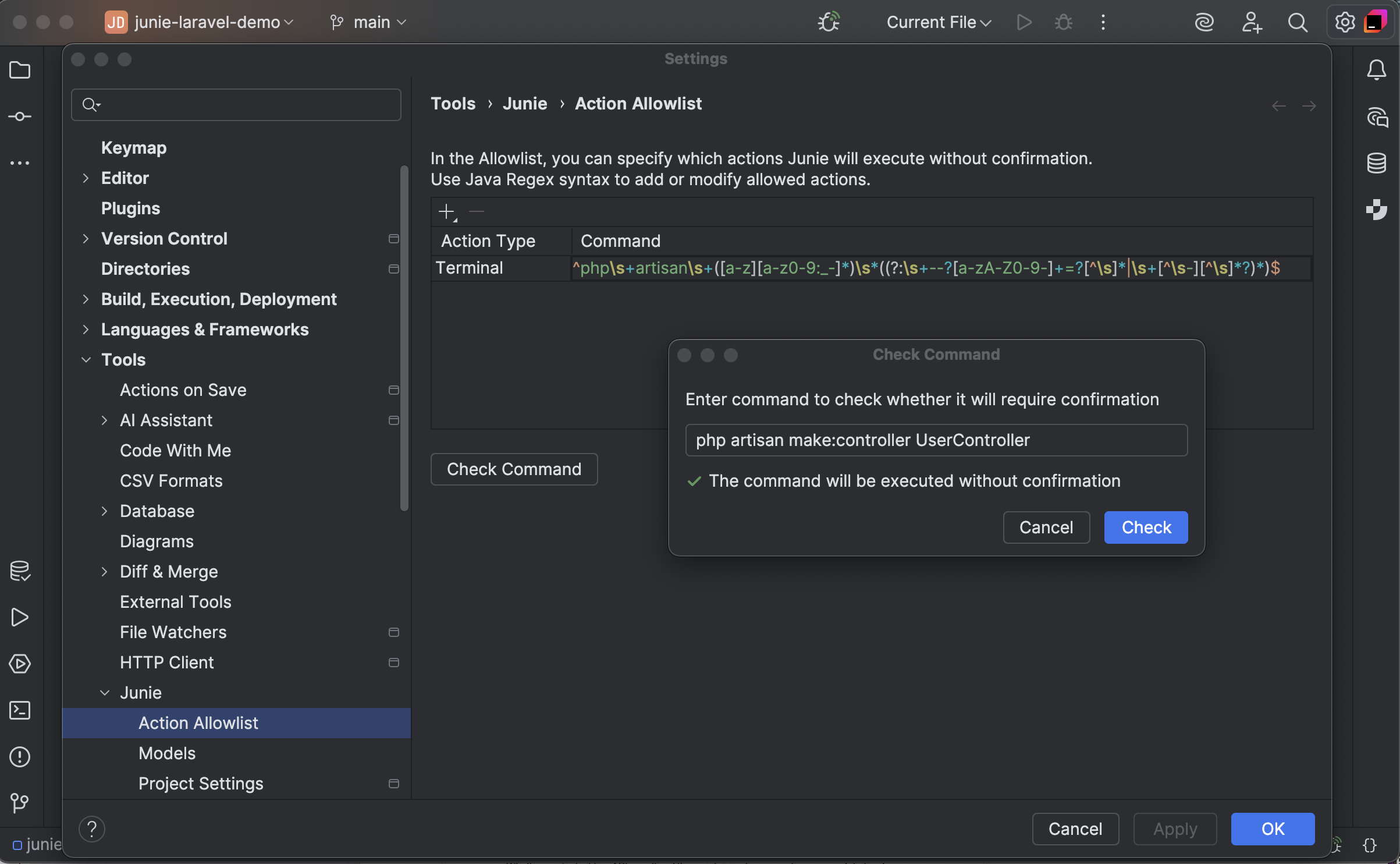Open the Database Changes icon in left sidebar
This screenshot has width=1400, height=864.
(x=20, y=571)
